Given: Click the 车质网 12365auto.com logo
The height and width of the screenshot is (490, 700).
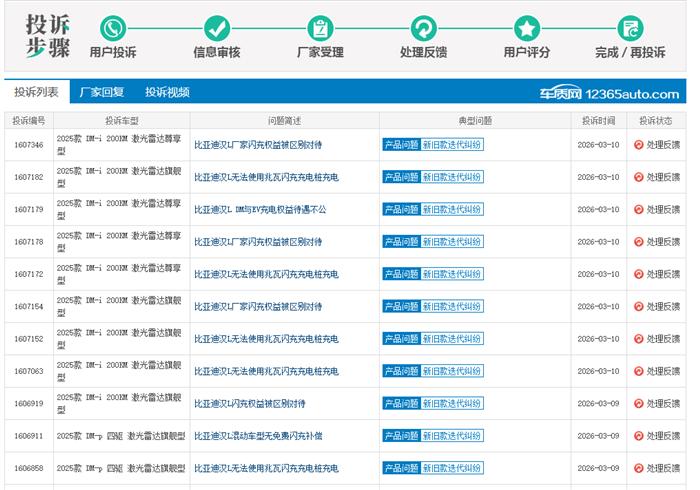Looking at the screenshot, I should 610,93.
